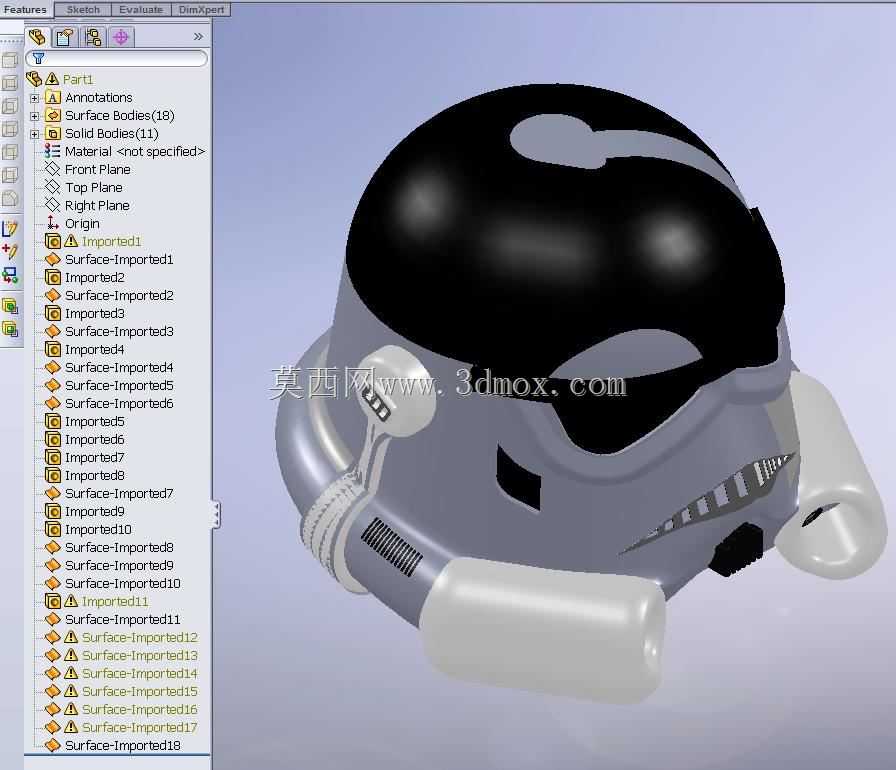
Task: Click the panel collapse handle on splitter
Action: pyautogui.click(x=216, y=514)
